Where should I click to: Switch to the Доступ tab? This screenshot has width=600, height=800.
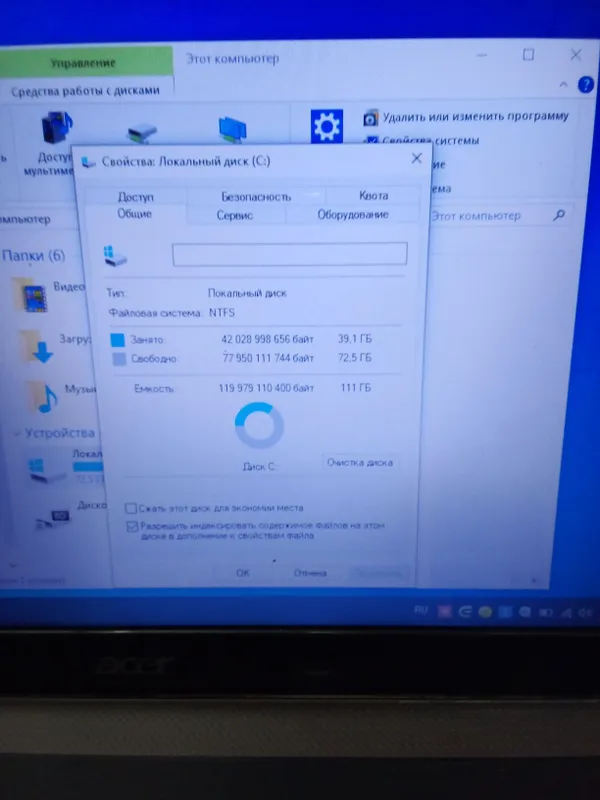pyautogui.click(x=136, y=197)
